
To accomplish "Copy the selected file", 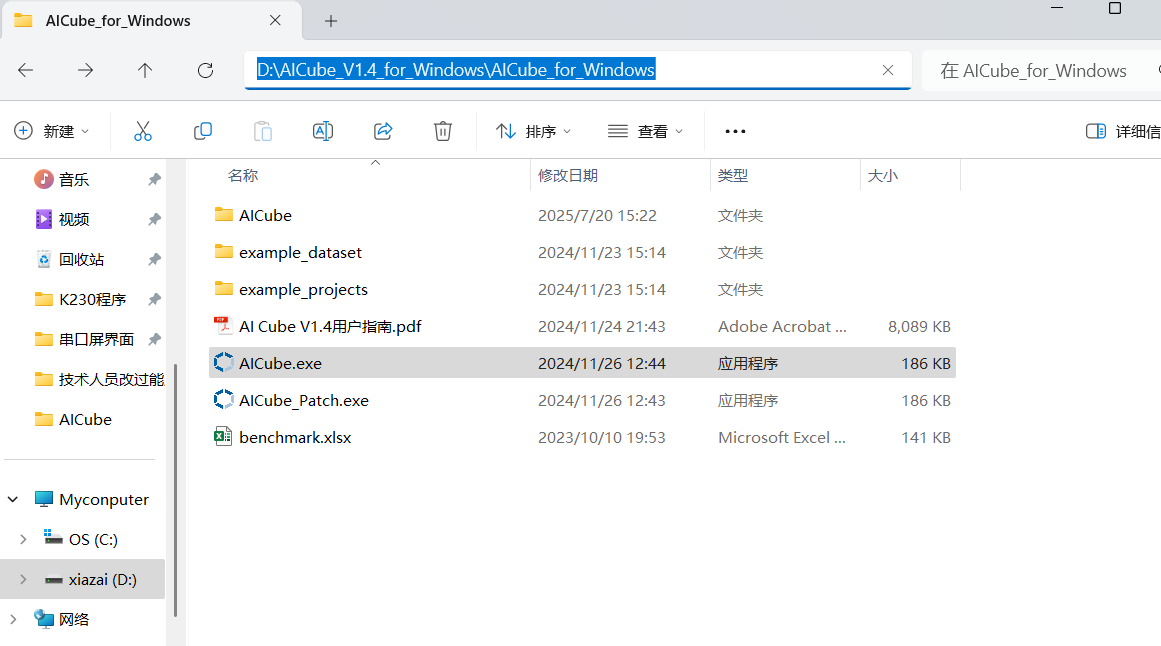I will pyautogui.click(x=203, y=131).
